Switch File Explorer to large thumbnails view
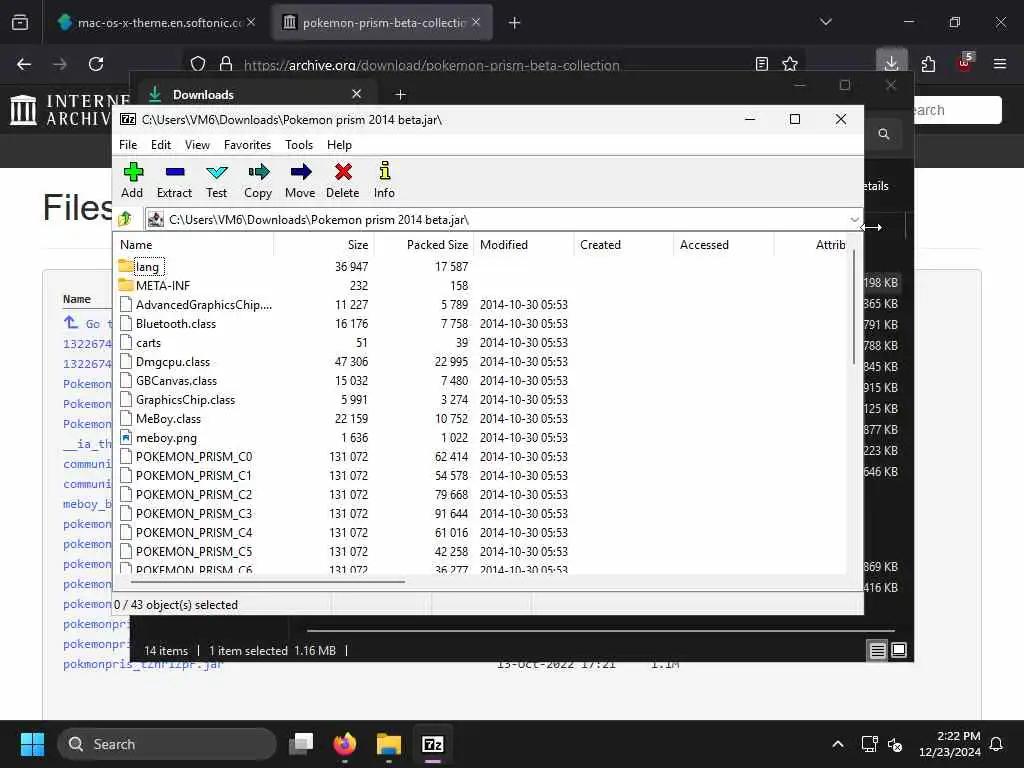Screen dimensions: 1024x768 tap(899, 650)
